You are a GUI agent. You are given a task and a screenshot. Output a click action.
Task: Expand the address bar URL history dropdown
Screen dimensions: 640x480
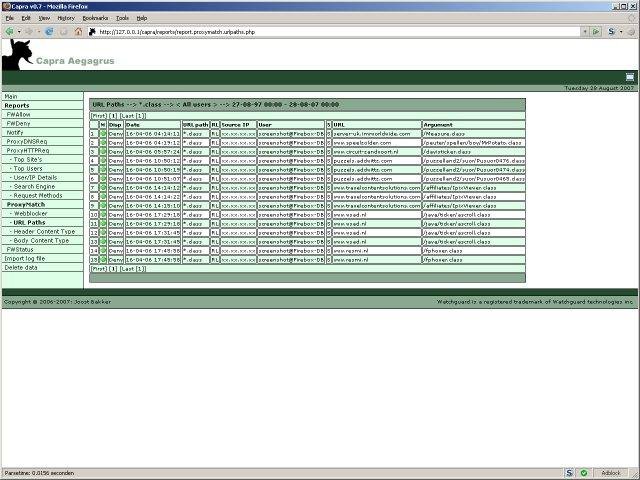click(x=585, y=31)
